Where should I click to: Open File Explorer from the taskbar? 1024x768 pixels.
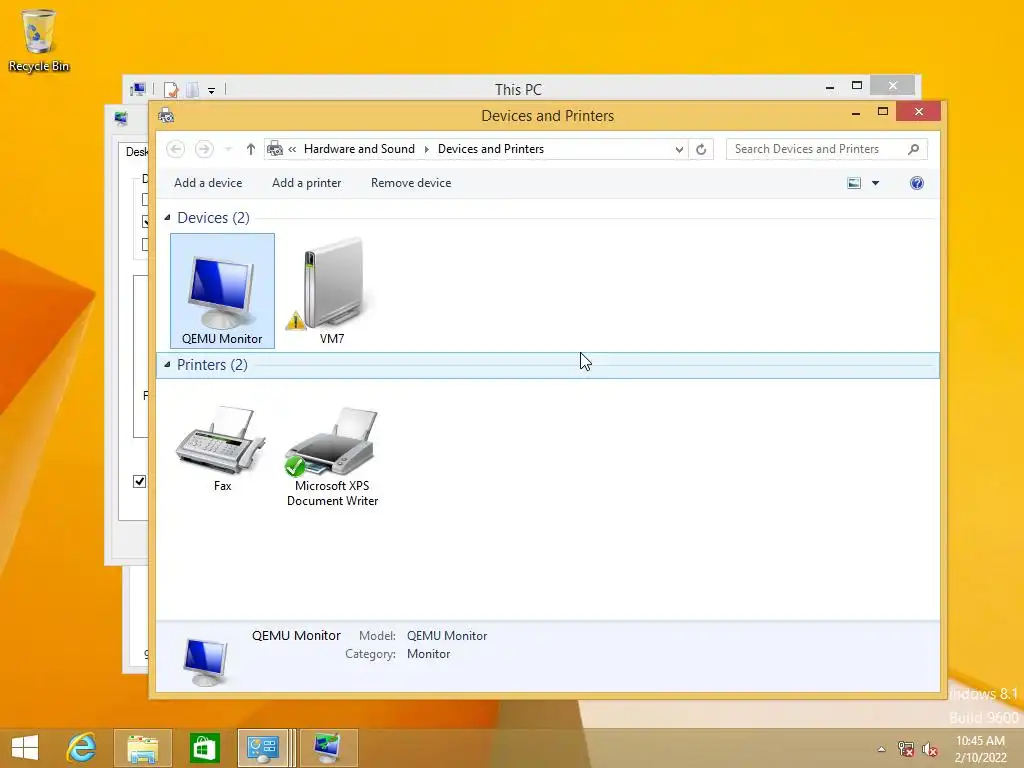[x=143, y=748]
